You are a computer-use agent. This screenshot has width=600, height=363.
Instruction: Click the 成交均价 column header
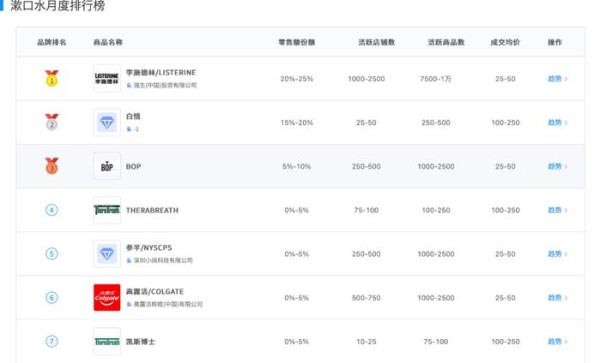(x=505, y=42)
